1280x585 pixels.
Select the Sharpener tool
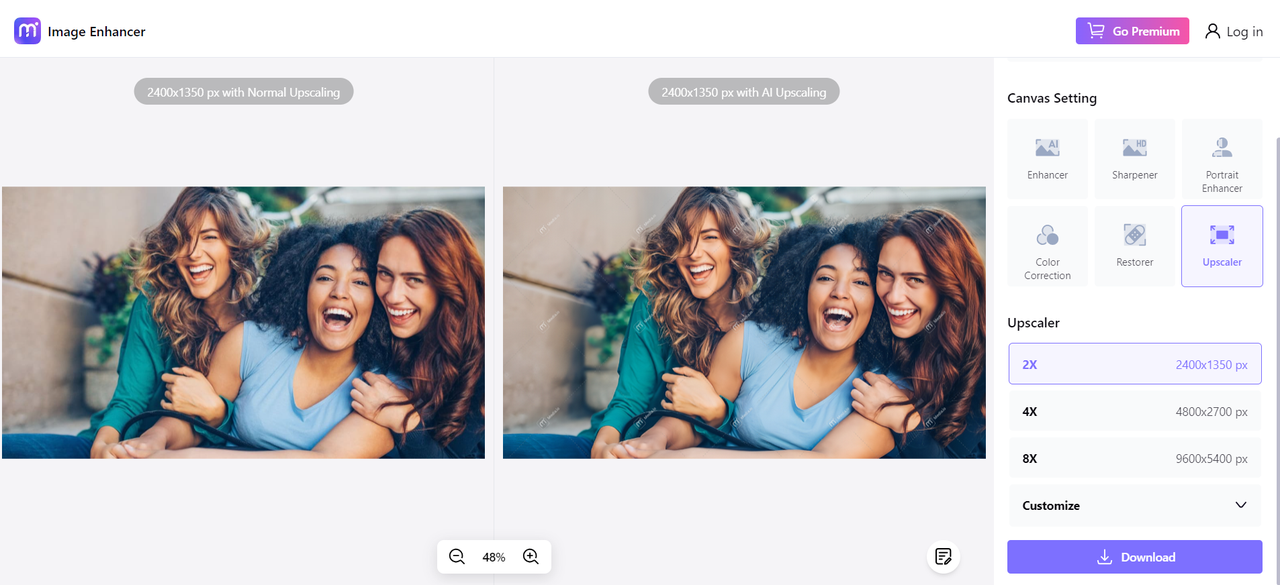[x=1134, y=158]
